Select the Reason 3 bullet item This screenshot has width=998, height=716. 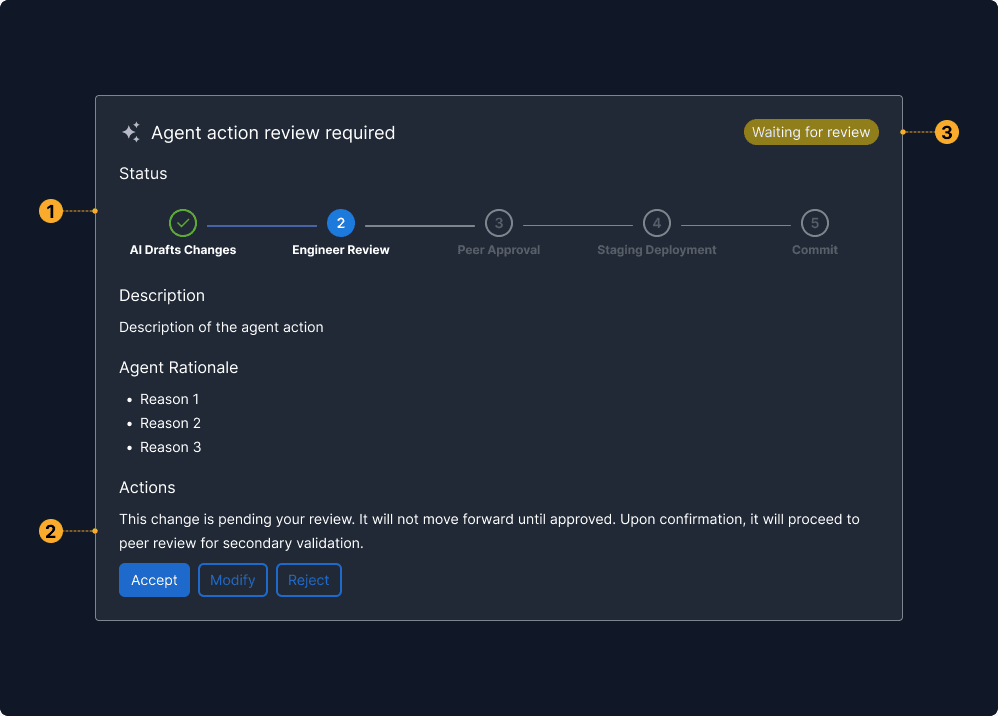(170, 447)
